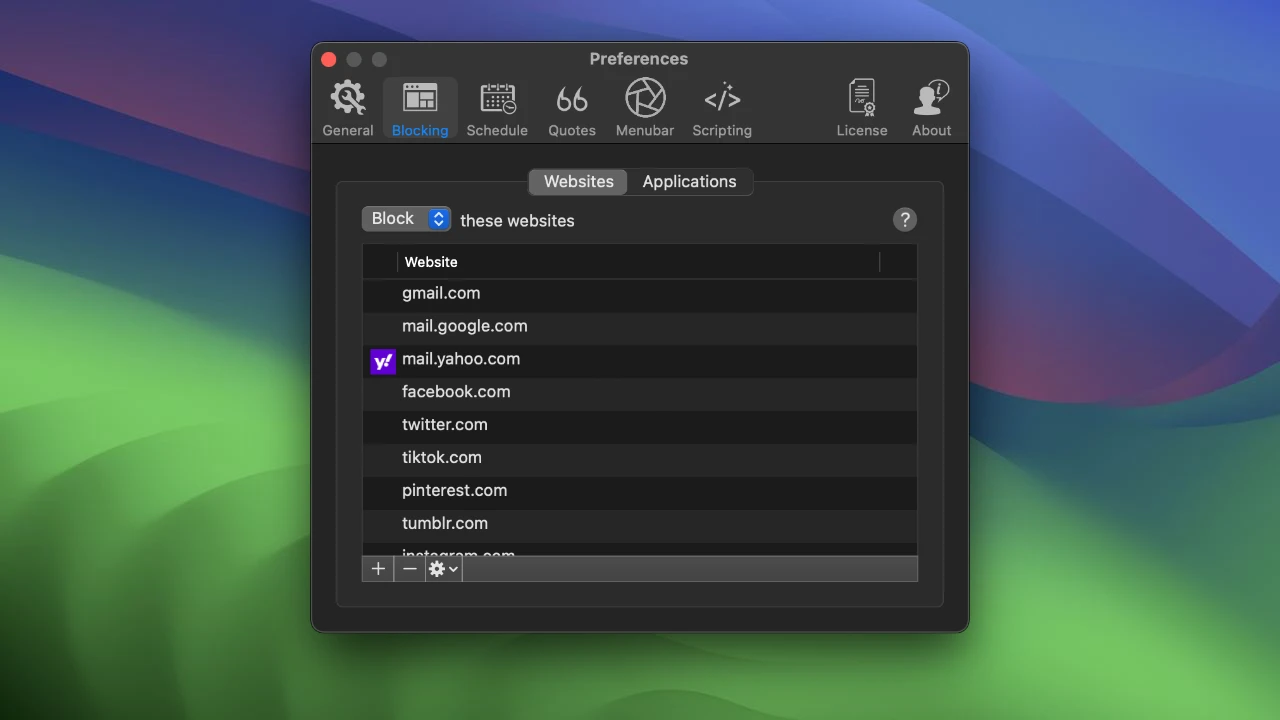Screen dimensions: 1280x720
Task: Open the Menubar preferences pane
Action: point(645,108)
